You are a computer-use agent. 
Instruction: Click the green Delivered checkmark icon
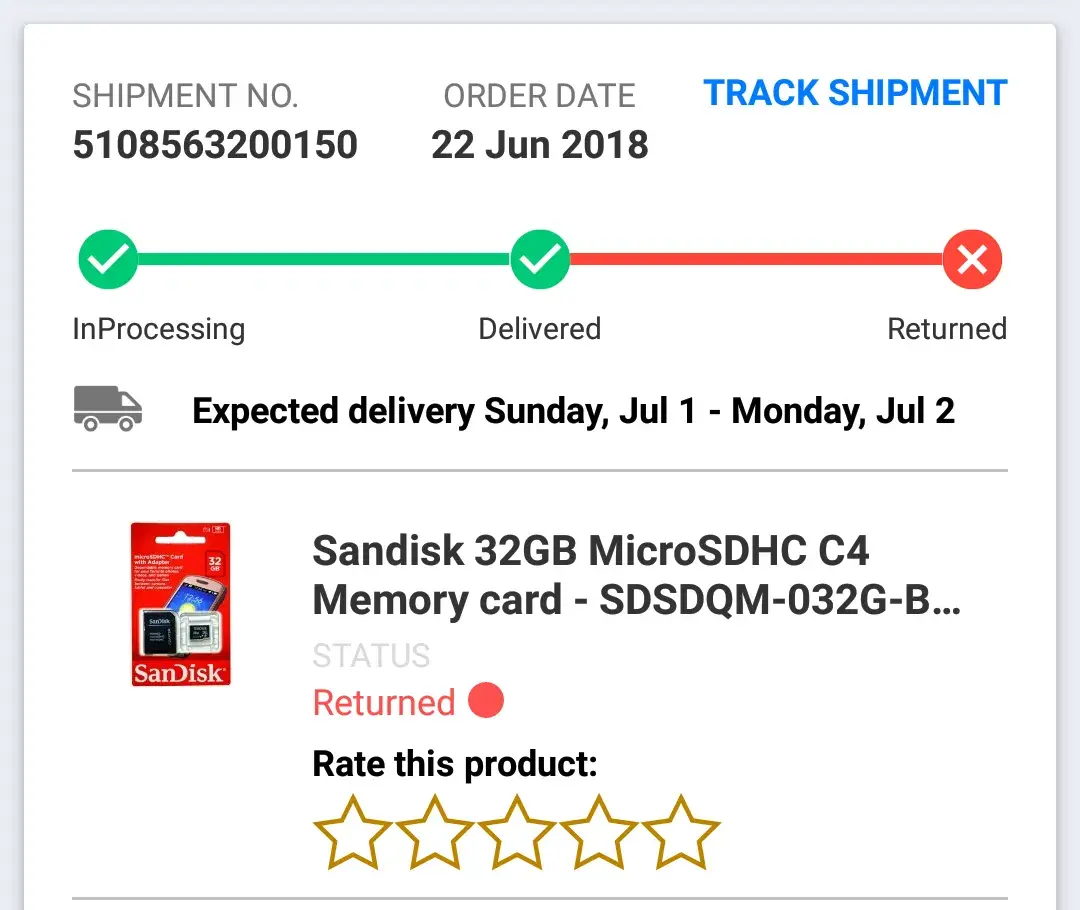(540, 260)
